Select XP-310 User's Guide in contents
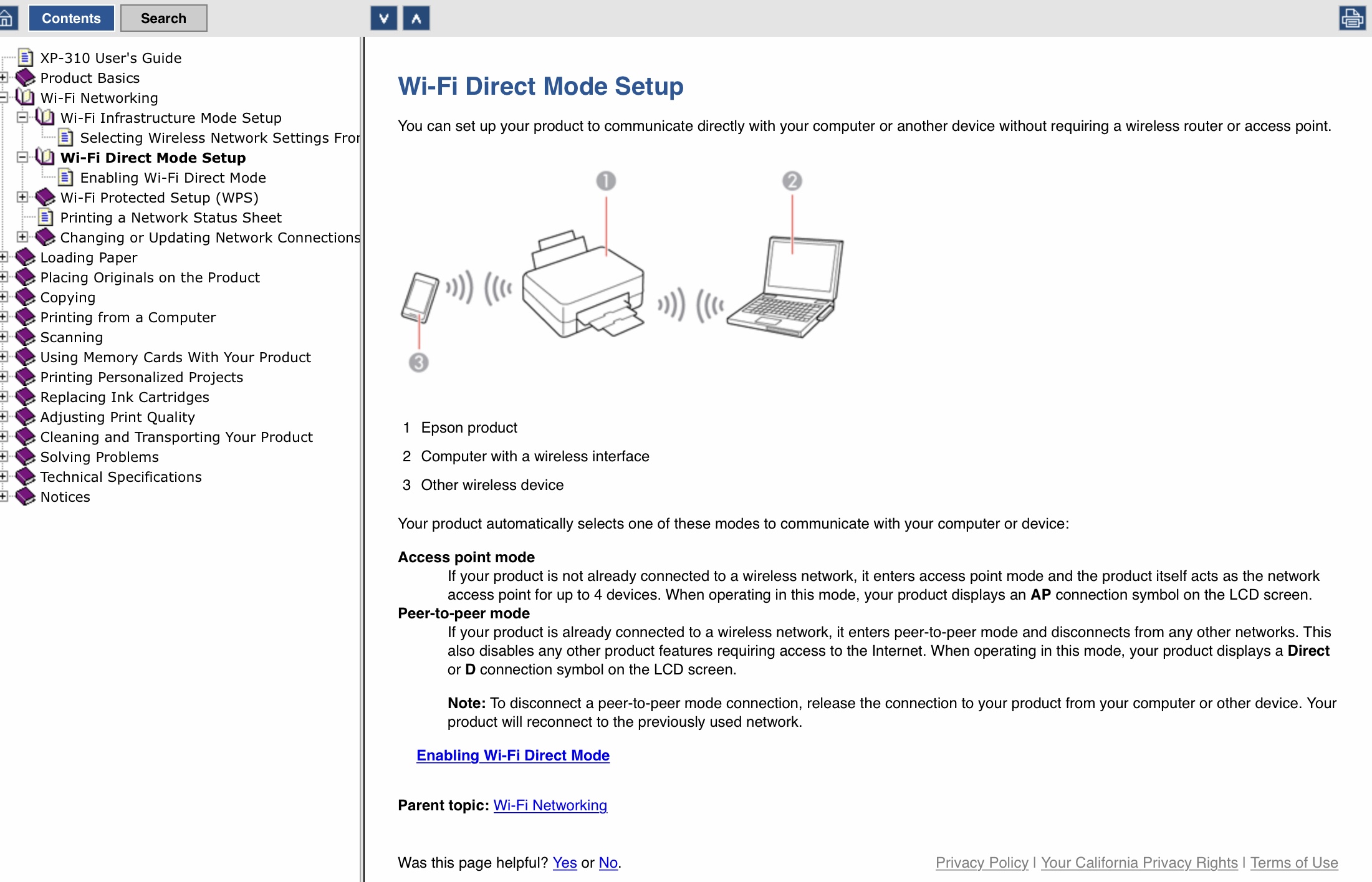1372x882 pixels. pyautogui.click(x=111, y=58)
